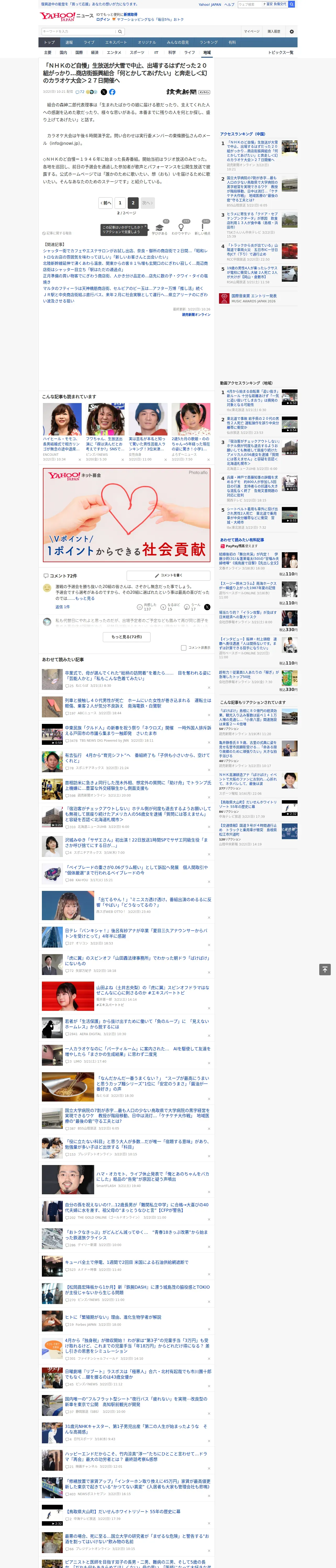Image resolution: width=336 pixels, height=1568 pixels.
Task: Open the 読売新聞オンライン source link
Action: [196, 314]
